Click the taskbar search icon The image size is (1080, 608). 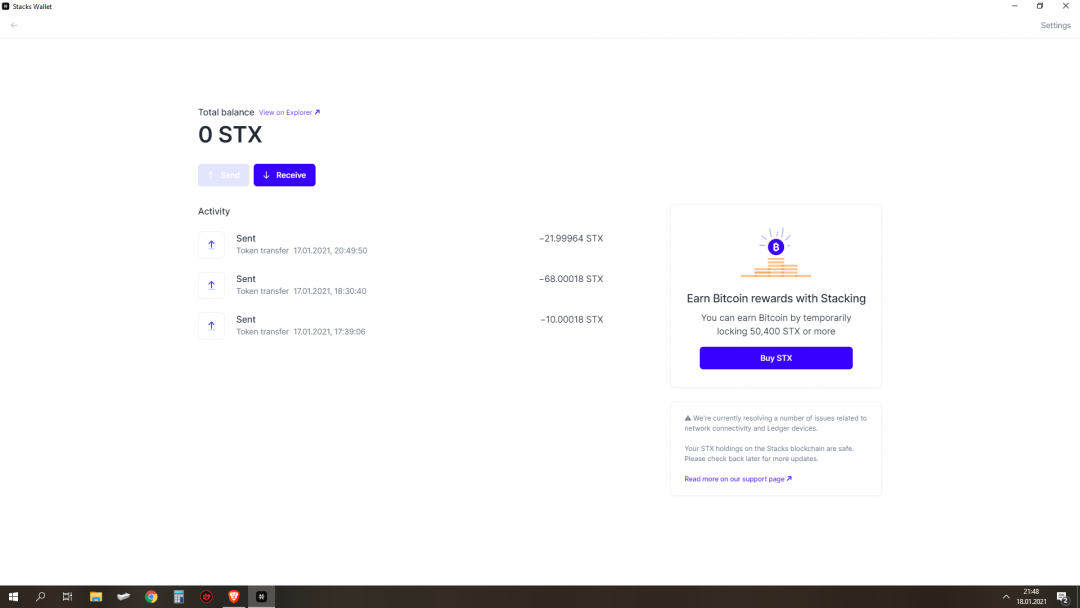41,597
